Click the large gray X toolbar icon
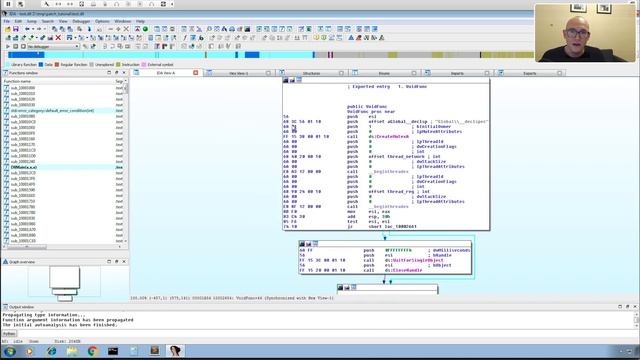The image size is (640, 360). tap(126, 29)
